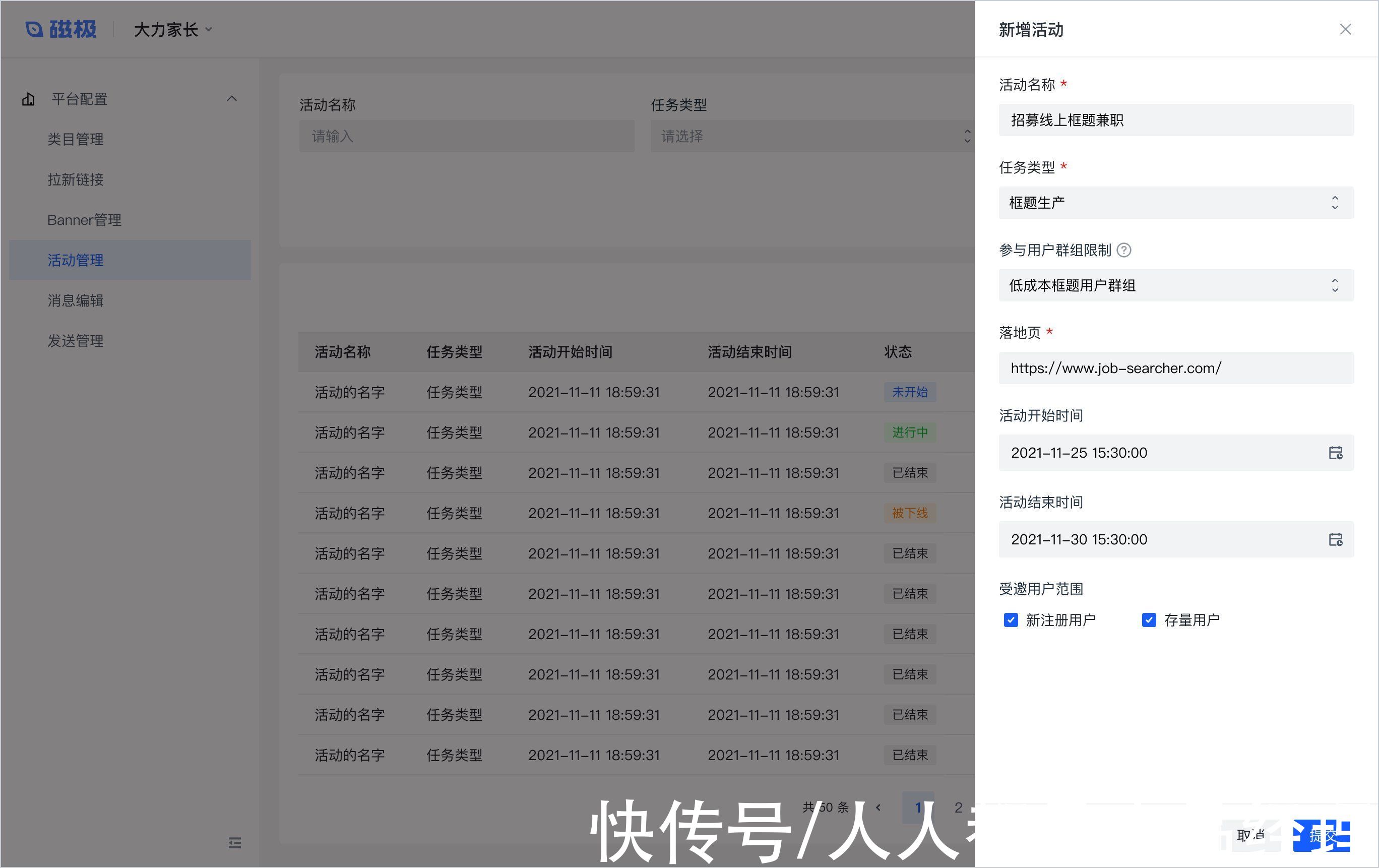Edit the 活动名称 field 招募线上框题兼职

coord(1176,120)
